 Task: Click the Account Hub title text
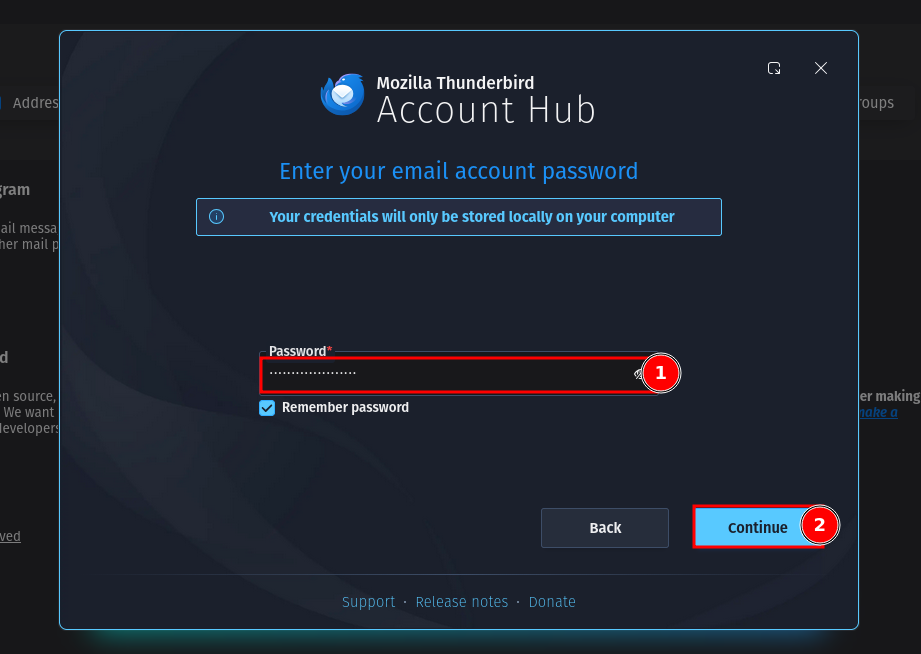[486, 110]
